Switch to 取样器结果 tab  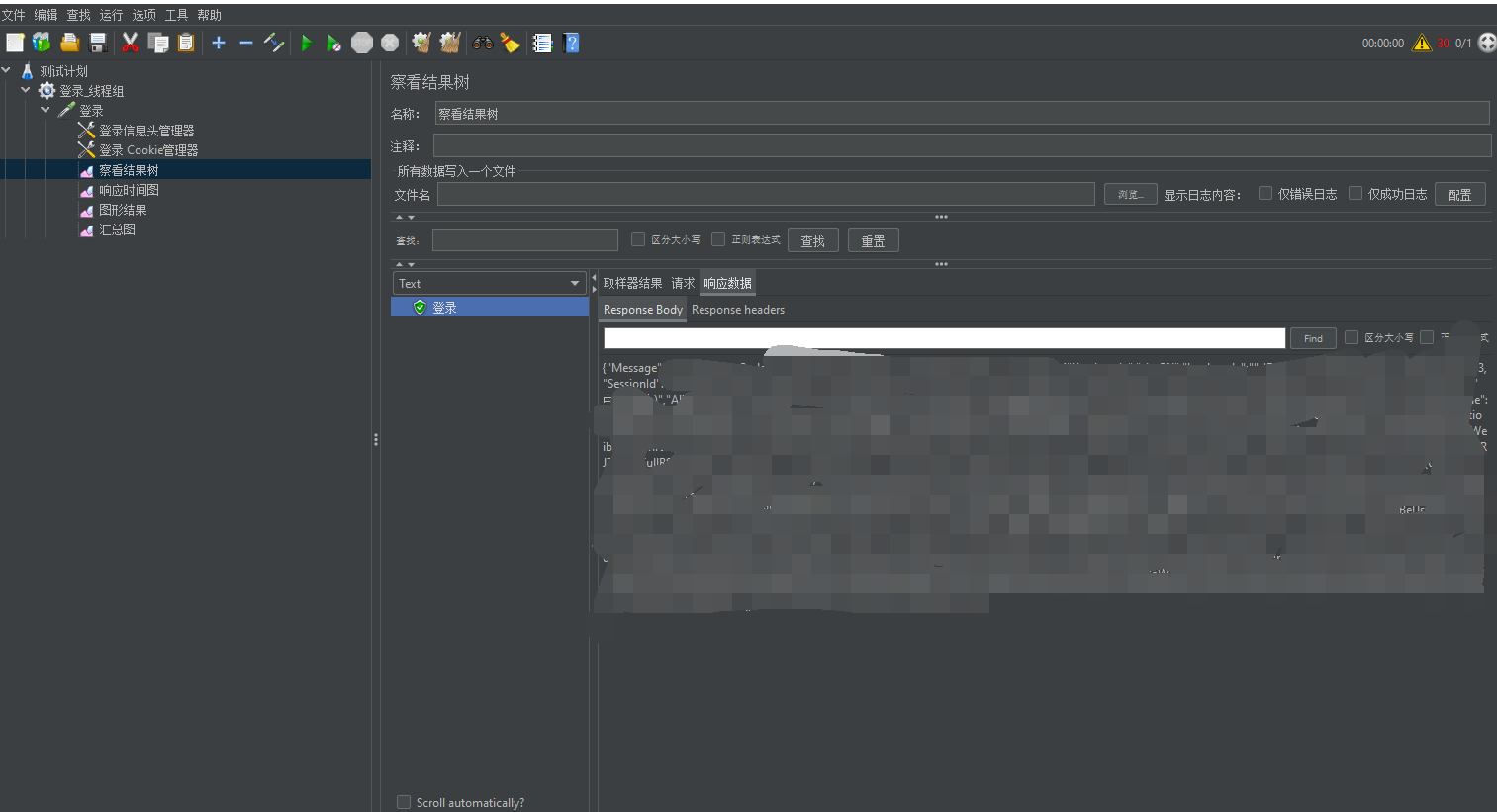click(633, 283)
